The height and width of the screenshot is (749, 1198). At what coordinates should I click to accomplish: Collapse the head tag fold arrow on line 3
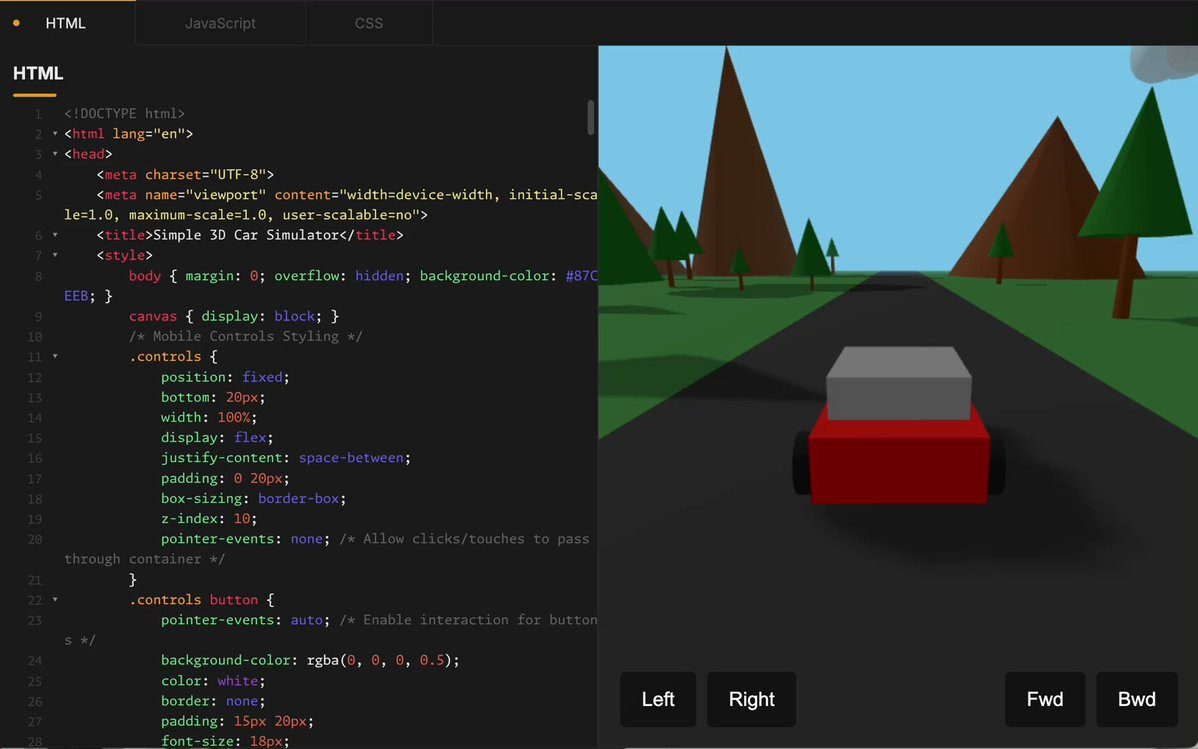55,154
